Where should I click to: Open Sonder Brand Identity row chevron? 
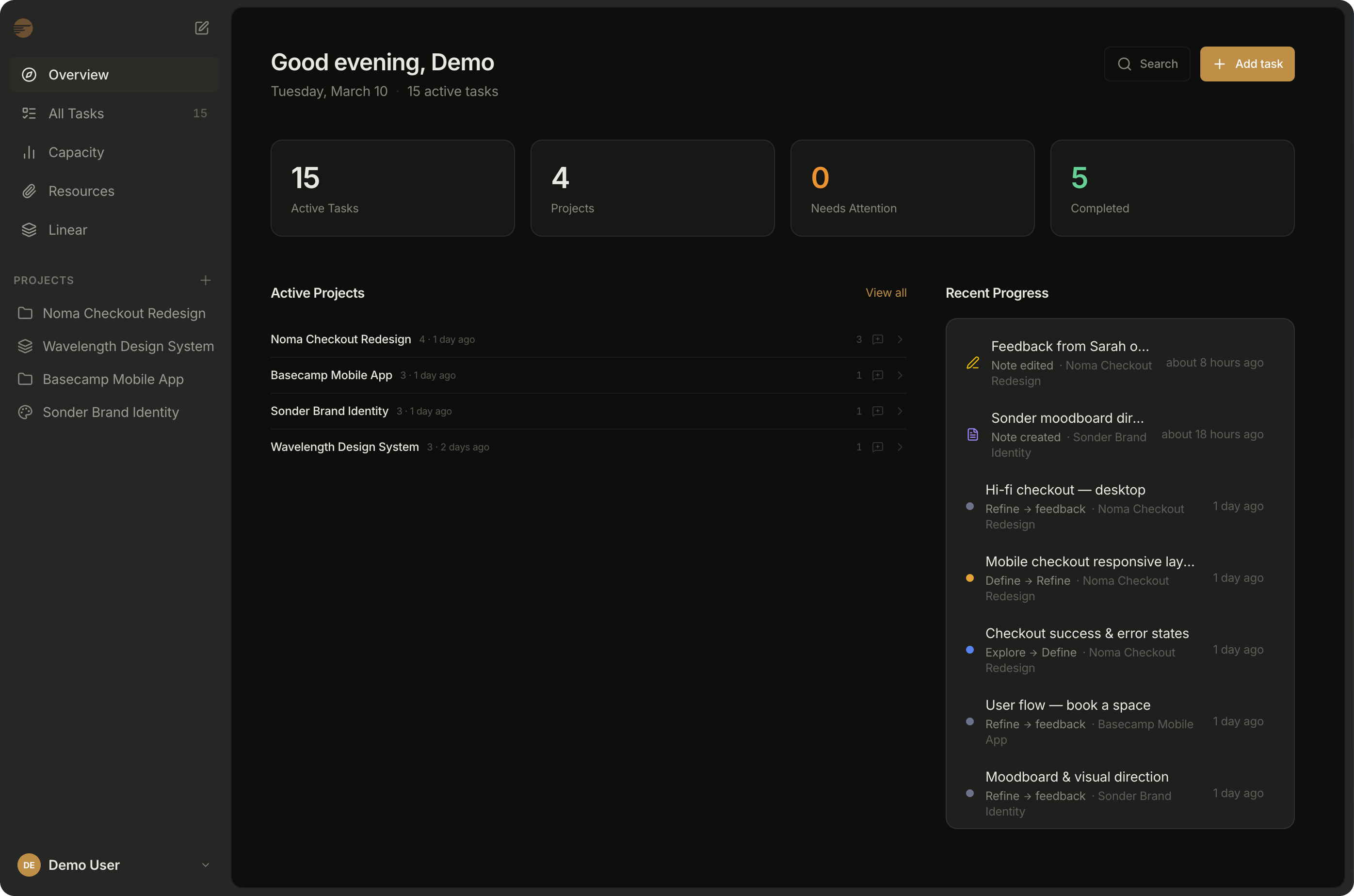click(900, 412)
